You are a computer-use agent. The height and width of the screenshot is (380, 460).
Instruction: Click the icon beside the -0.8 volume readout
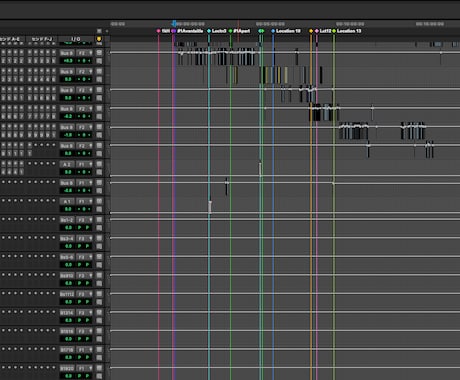[99, 191]
